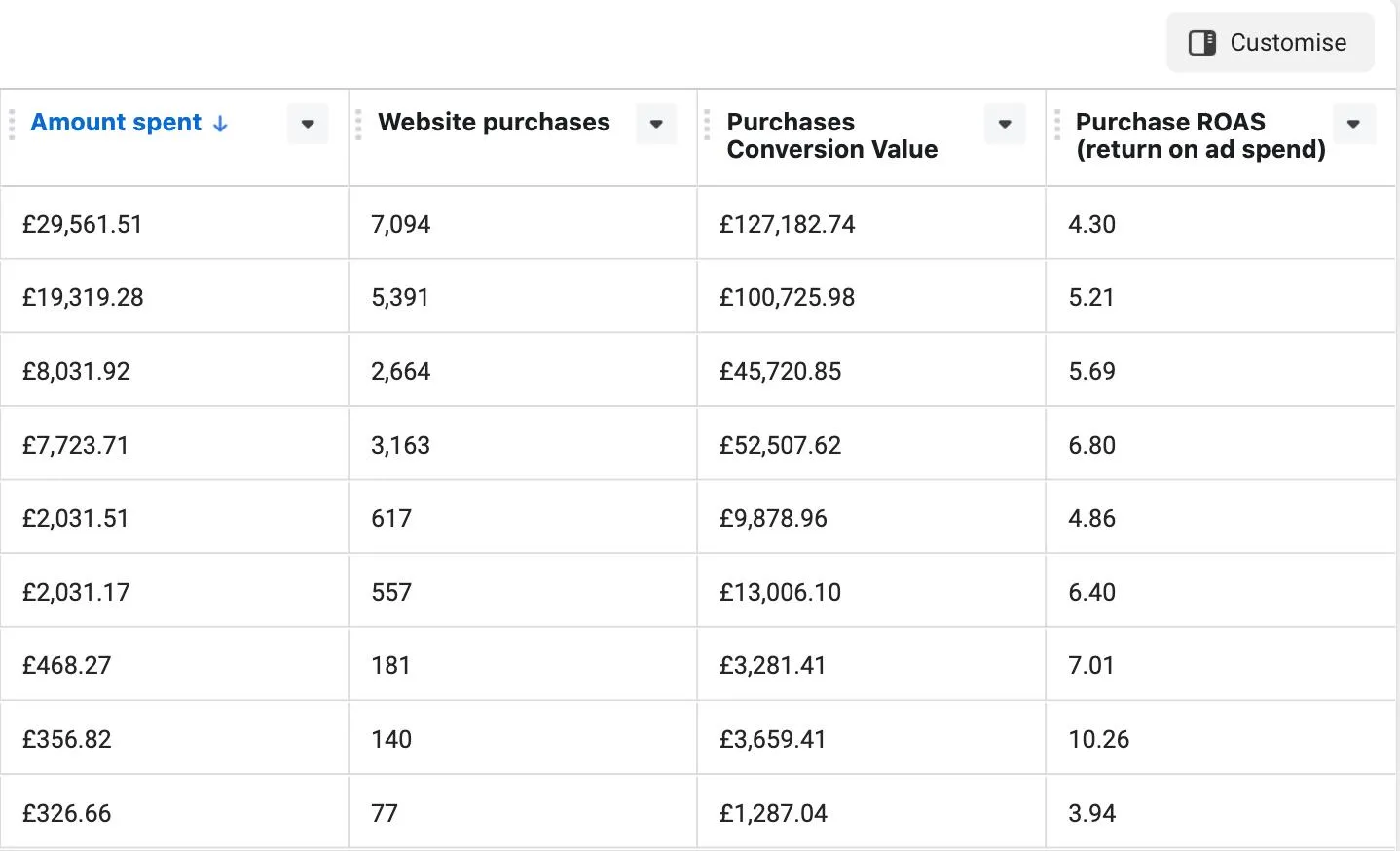The width and height of the screenshot is (1400, 851).
Task: Click the 3,163 website purchases cell
Action: pos(400,445)
